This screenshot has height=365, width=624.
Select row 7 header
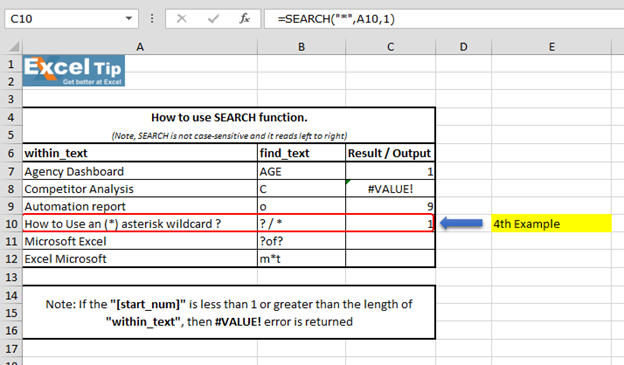click(x=11, y=172)
